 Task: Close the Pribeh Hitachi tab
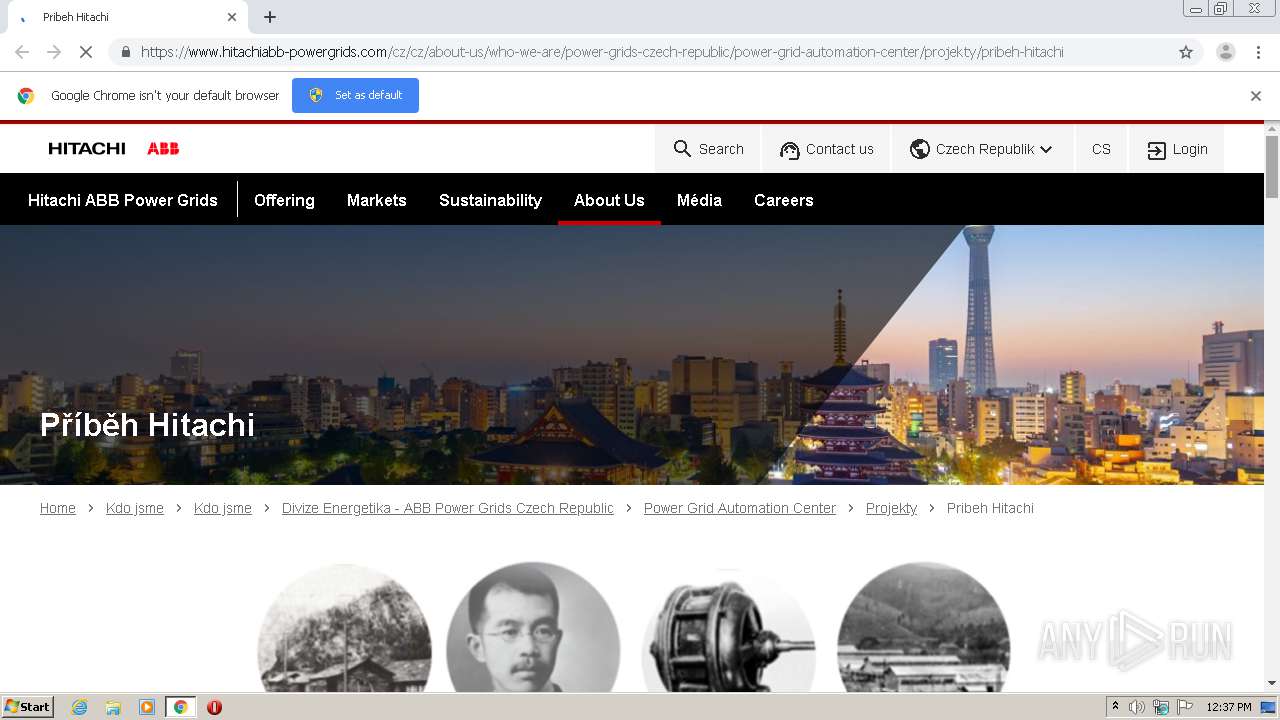click(x=232, y=17)
